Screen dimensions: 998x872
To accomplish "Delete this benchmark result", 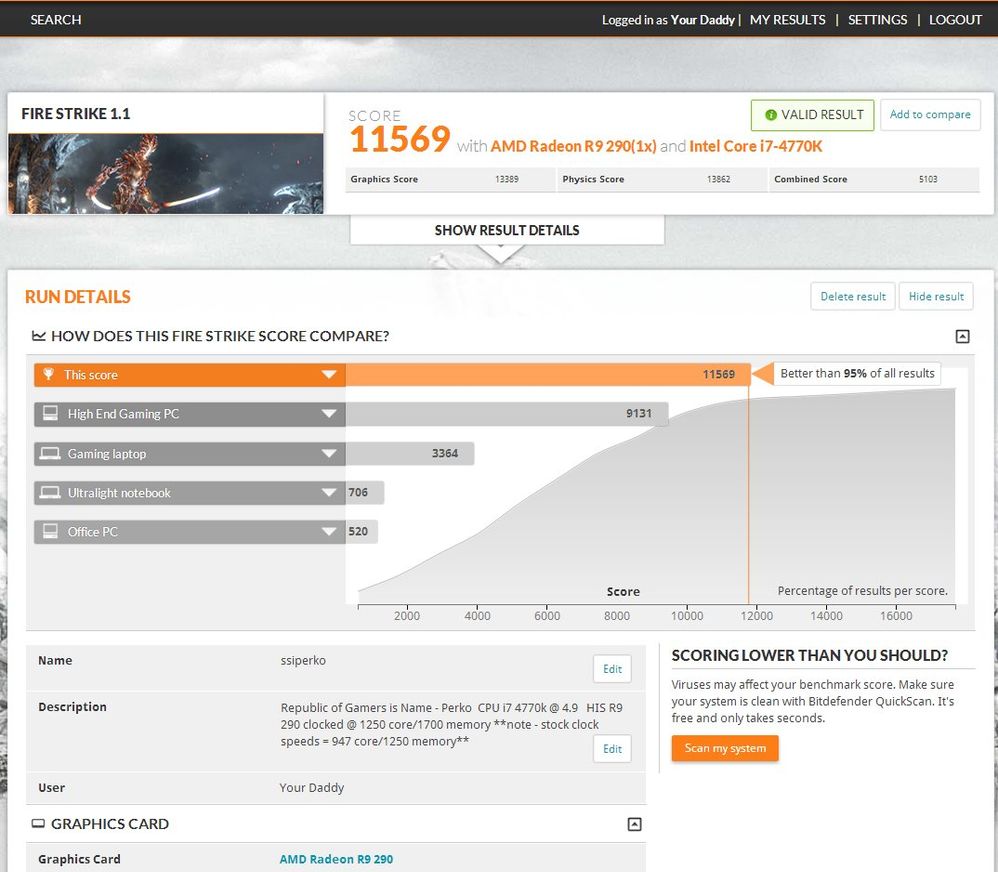I will pyautogui.click(x=853, y=297).
